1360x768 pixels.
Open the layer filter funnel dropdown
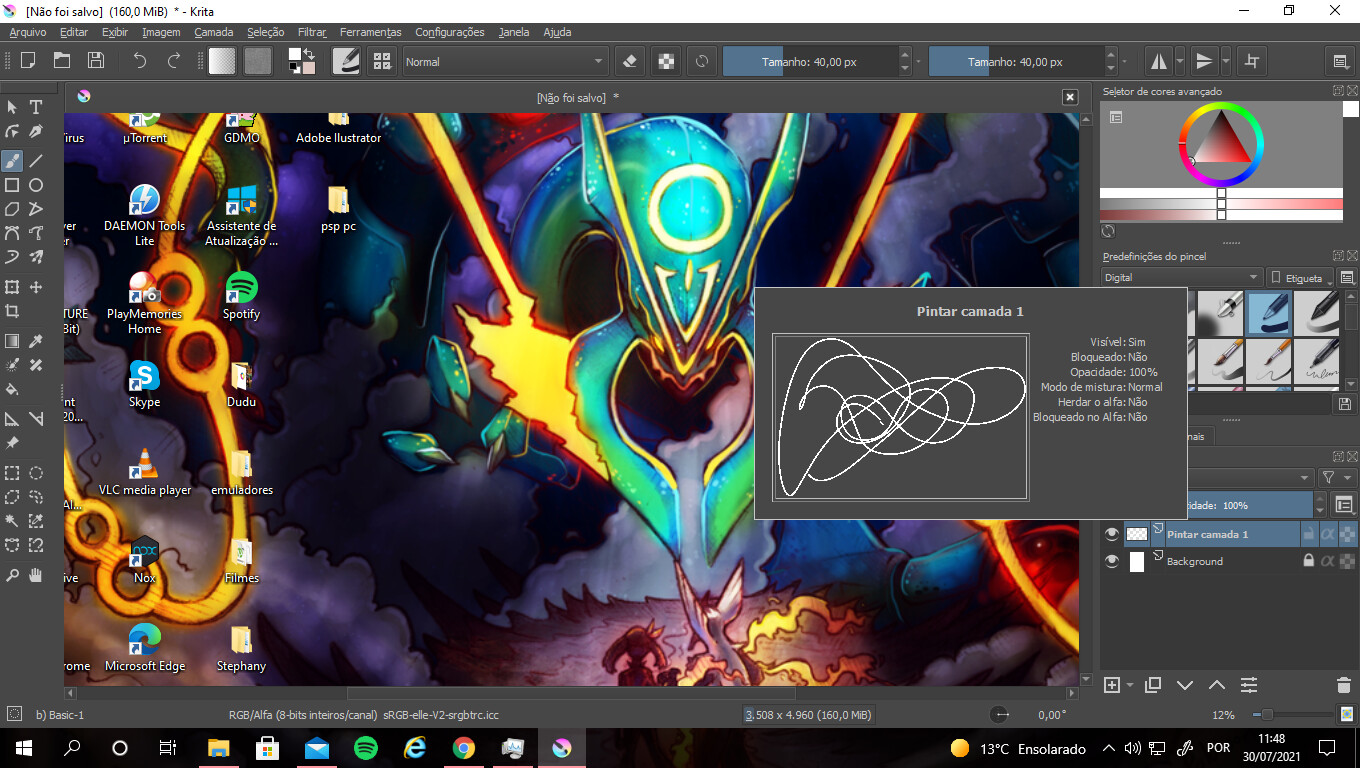click(x=1331, y=478)
